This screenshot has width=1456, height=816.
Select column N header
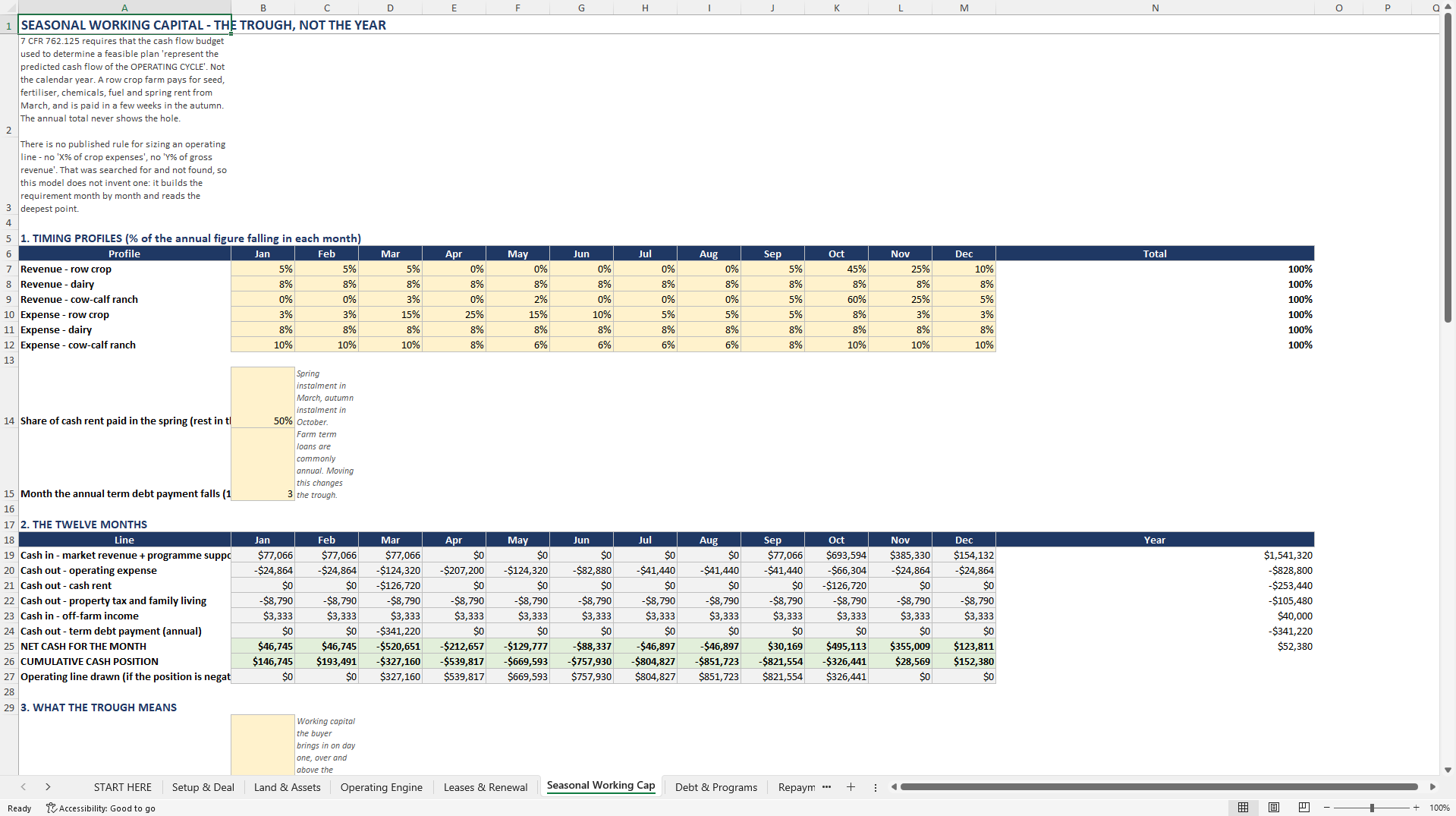tap(1155, 8)
